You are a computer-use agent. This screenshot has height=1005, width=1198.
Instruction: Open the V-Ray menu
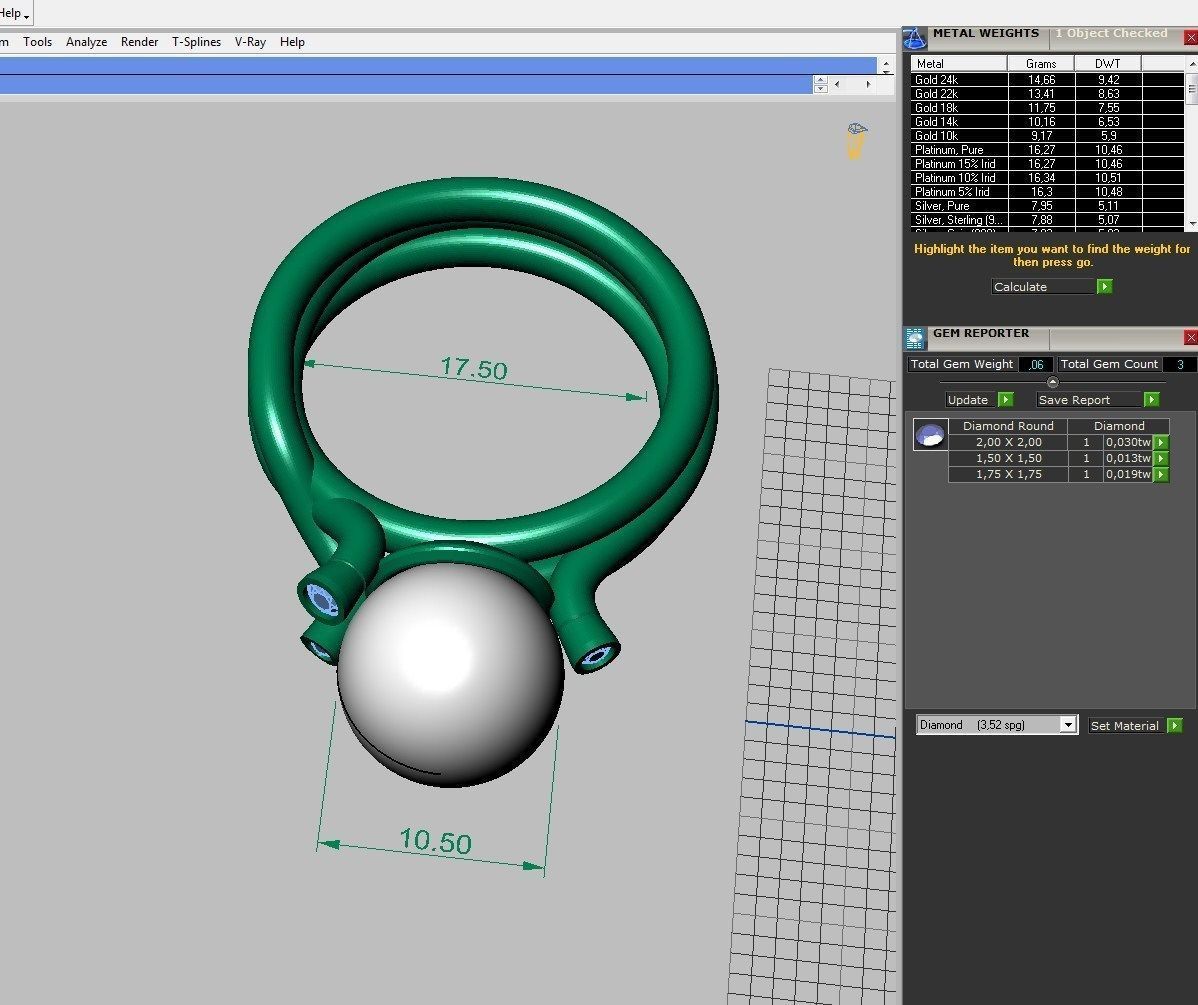tap(250, 42)
